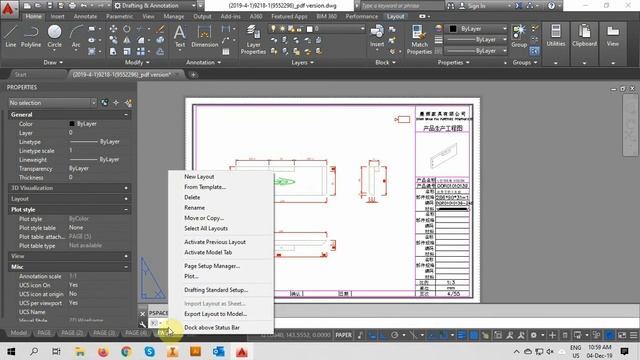Click the Help question mark icon

pyautogui.click(x=551, y=6)
